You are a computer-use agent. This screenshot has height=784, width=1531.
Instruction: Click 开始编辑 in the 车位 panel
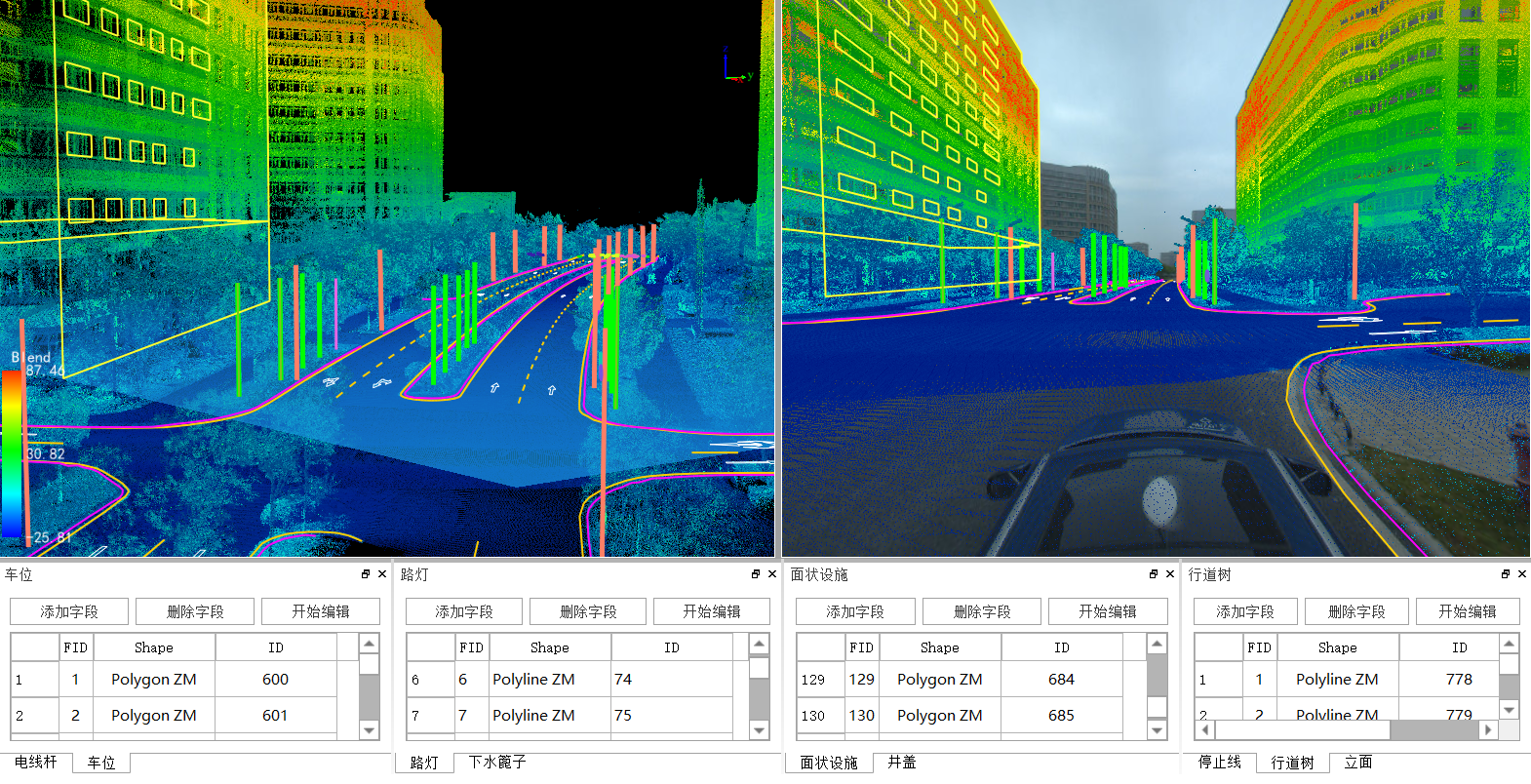(x=321, y=611)
